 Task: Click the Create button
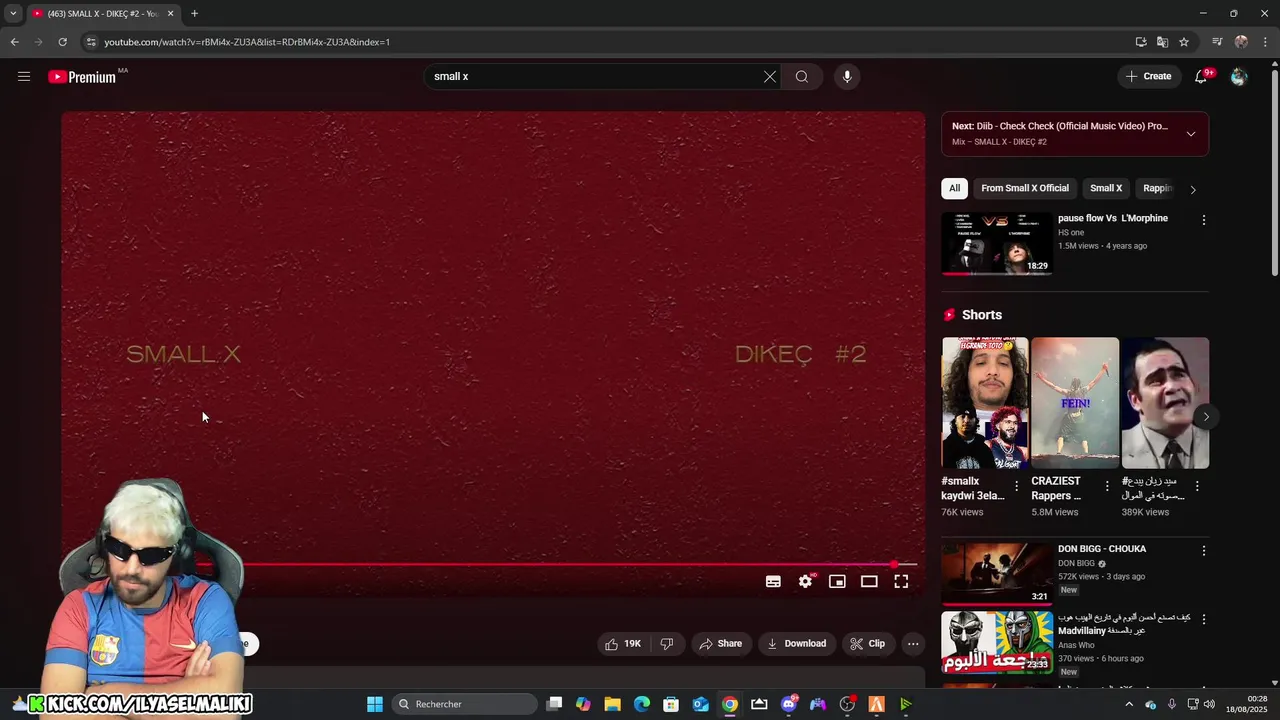(1148, 76)
